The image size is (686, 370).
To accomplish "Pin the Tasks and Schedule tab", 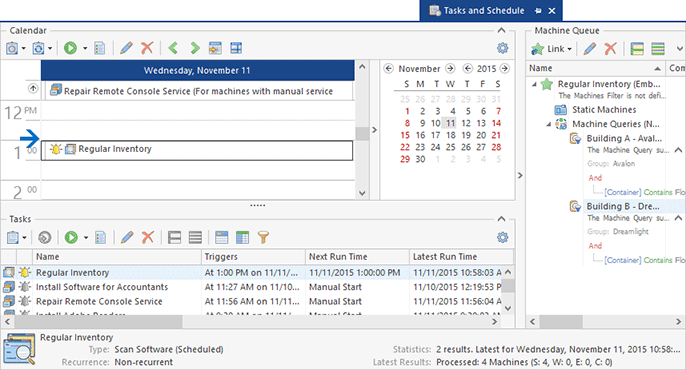I will click(x=538, y=11).
